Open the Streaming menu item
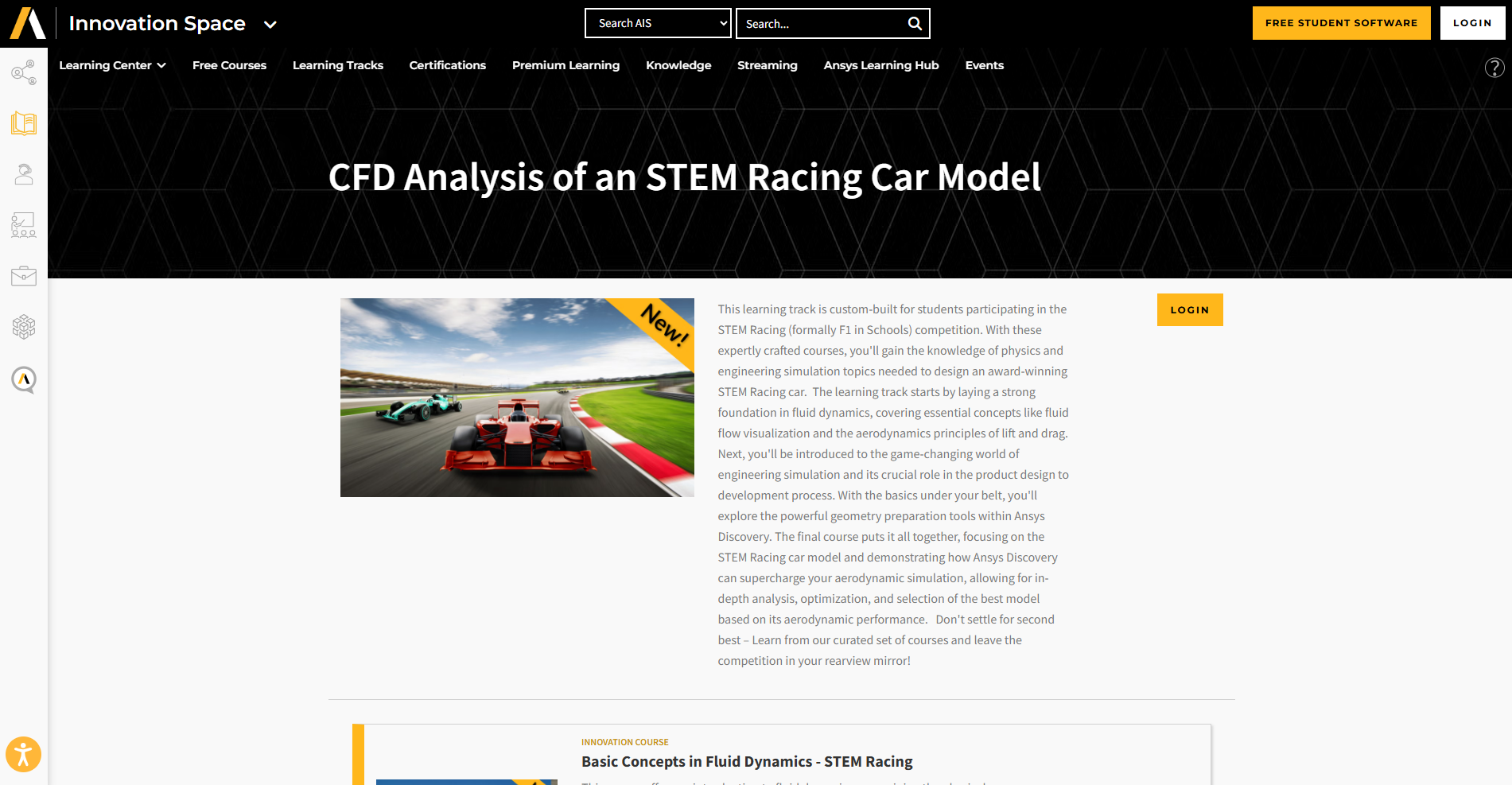This screenshot has width=1512, height=785. coord(768,65)
